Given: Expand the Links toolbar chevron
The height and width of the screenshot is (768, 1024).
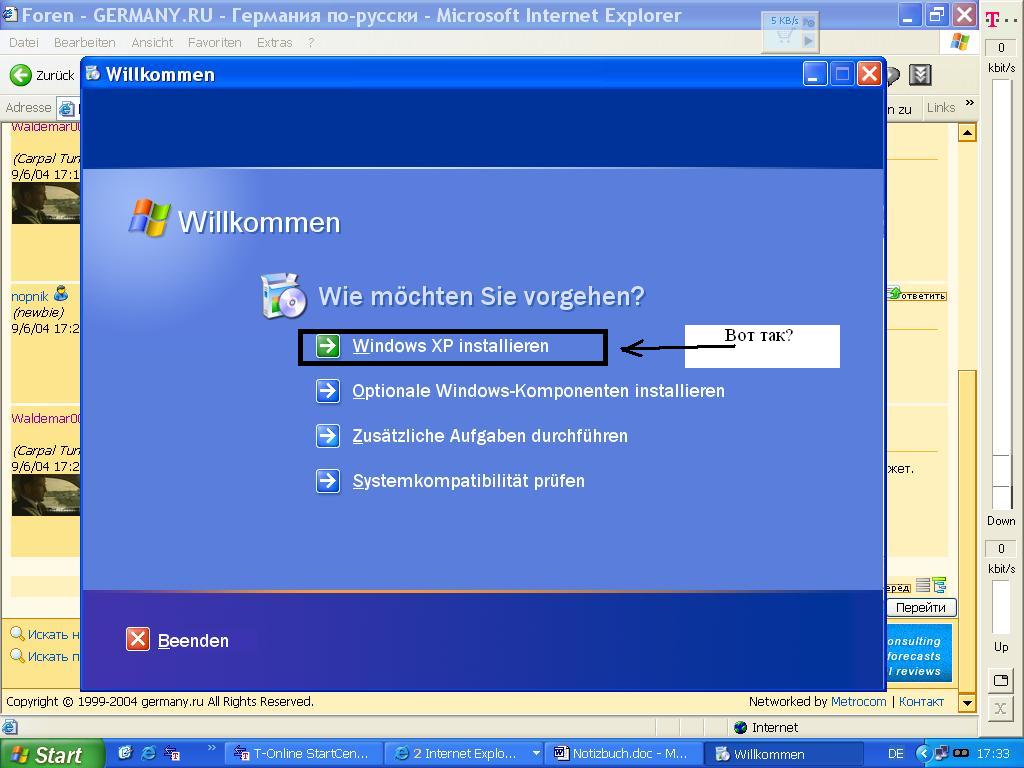Looking at the screenshot, I should tap(969, 103).
